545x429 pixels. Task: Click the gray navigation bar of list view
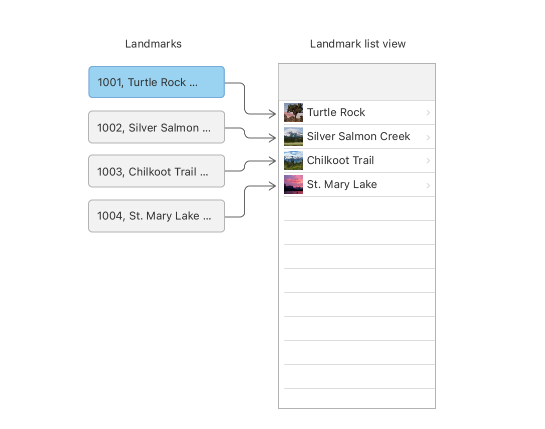coord(357,82)
